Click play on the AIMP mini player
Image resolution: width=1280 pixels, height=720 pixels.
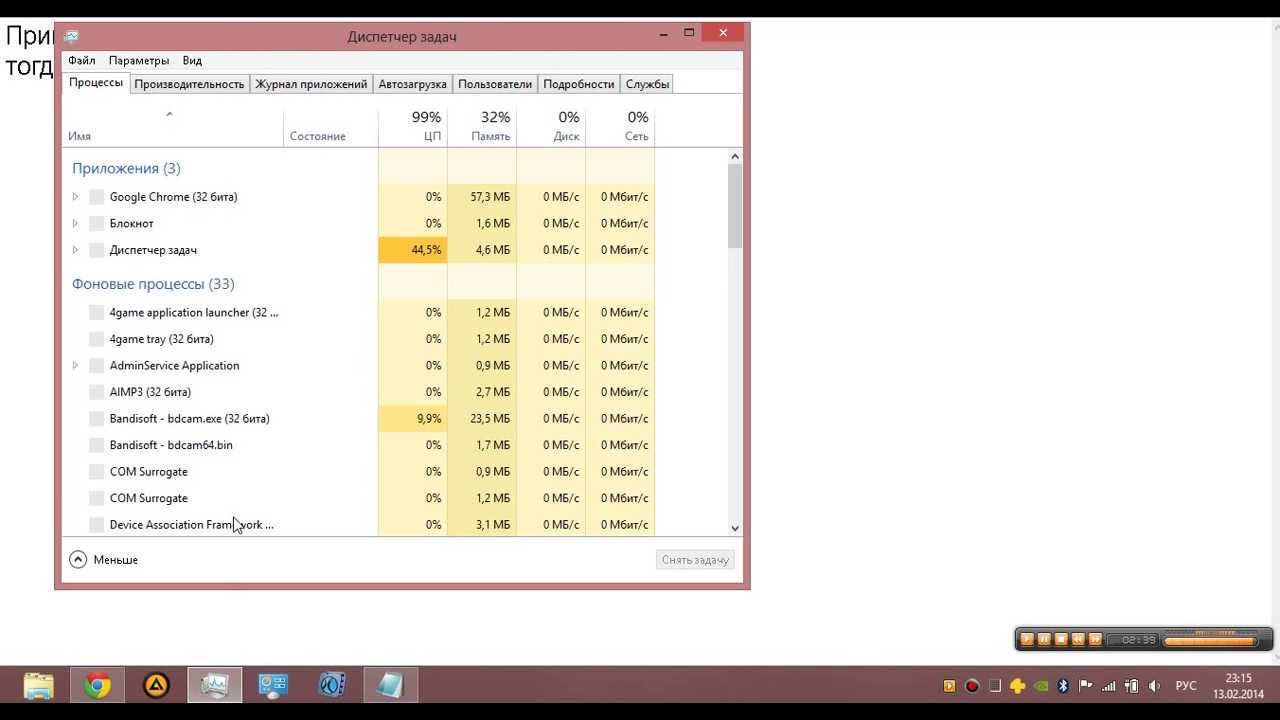(1027, 639)
